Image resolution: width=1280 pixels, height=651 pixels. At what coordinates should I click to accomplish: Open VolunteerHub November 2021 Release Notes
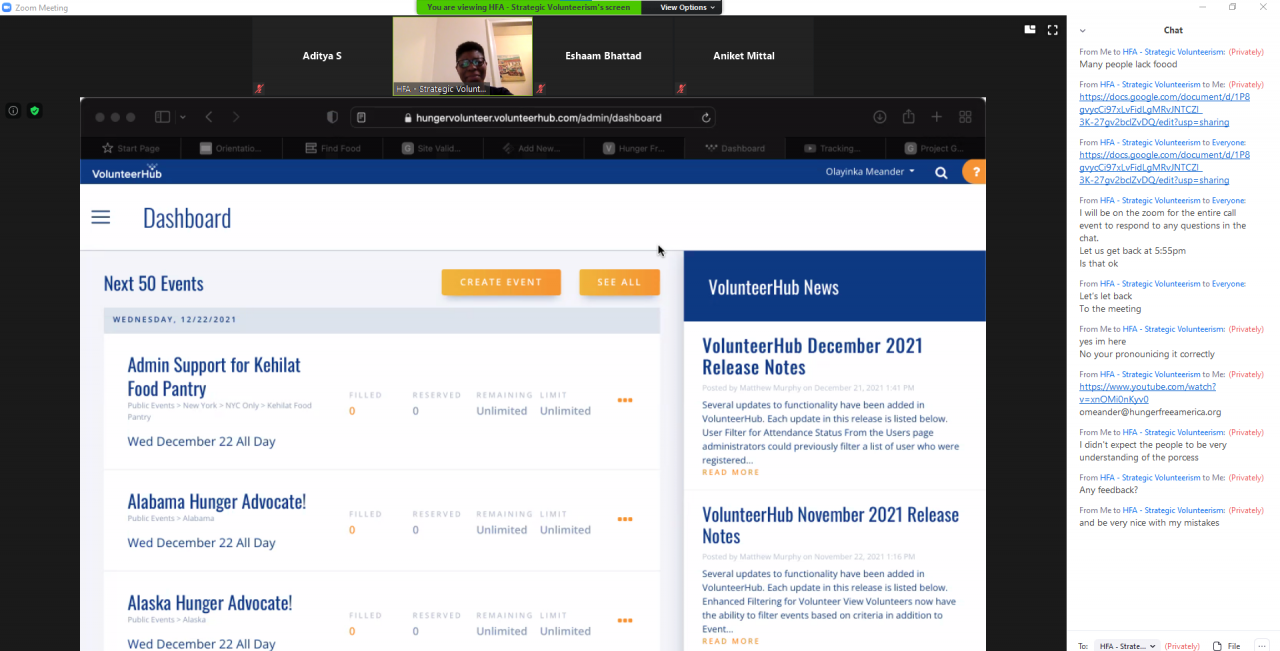(830, 525)
